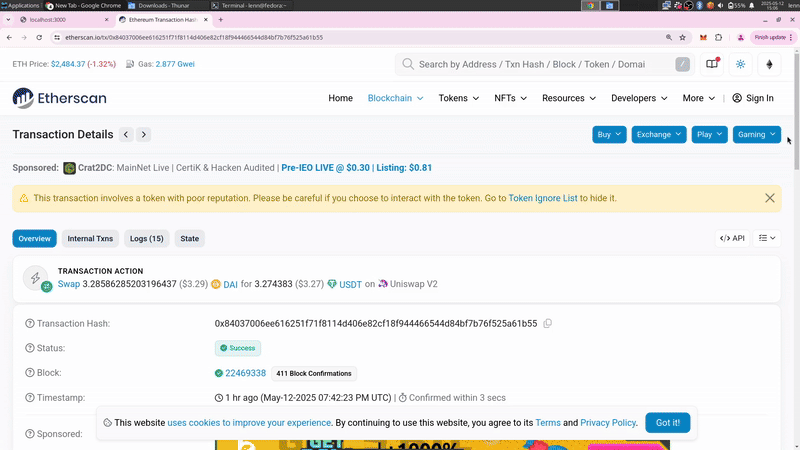
Task: Dismiss the poor reputation warning banner
Action: coord(770,198)
